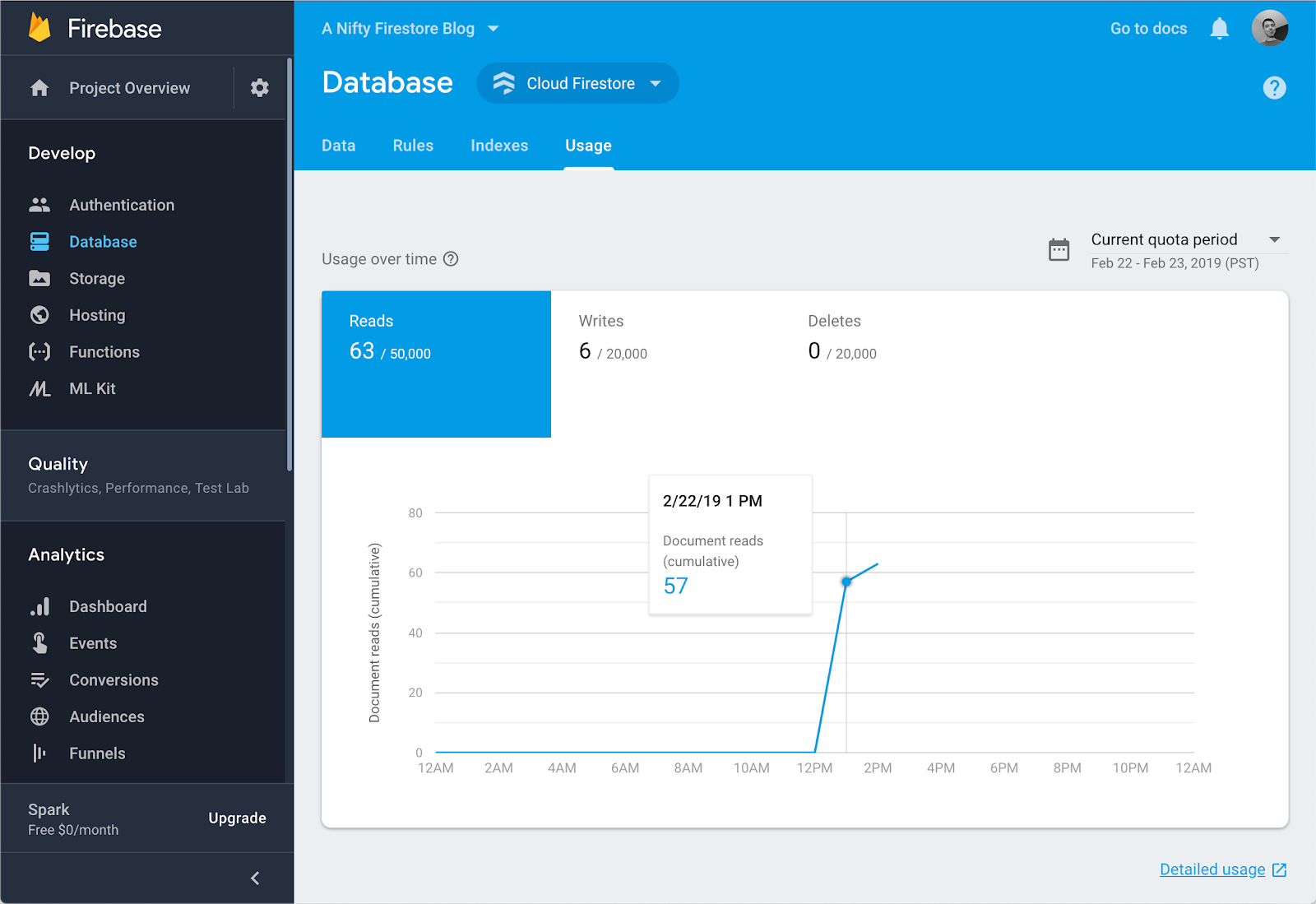The image size is (1316, 904).
Task: Click the Hosting globe icon
Action: pos(39,315)
